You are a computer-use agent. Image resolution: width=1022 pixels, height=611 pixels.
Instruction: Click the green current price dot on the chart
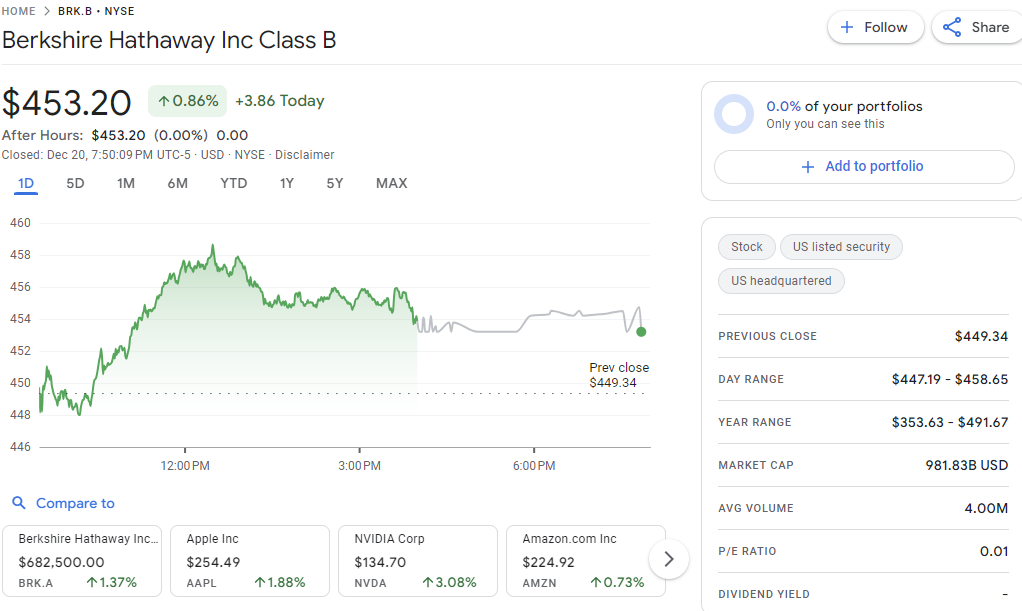tap(641, 332)
